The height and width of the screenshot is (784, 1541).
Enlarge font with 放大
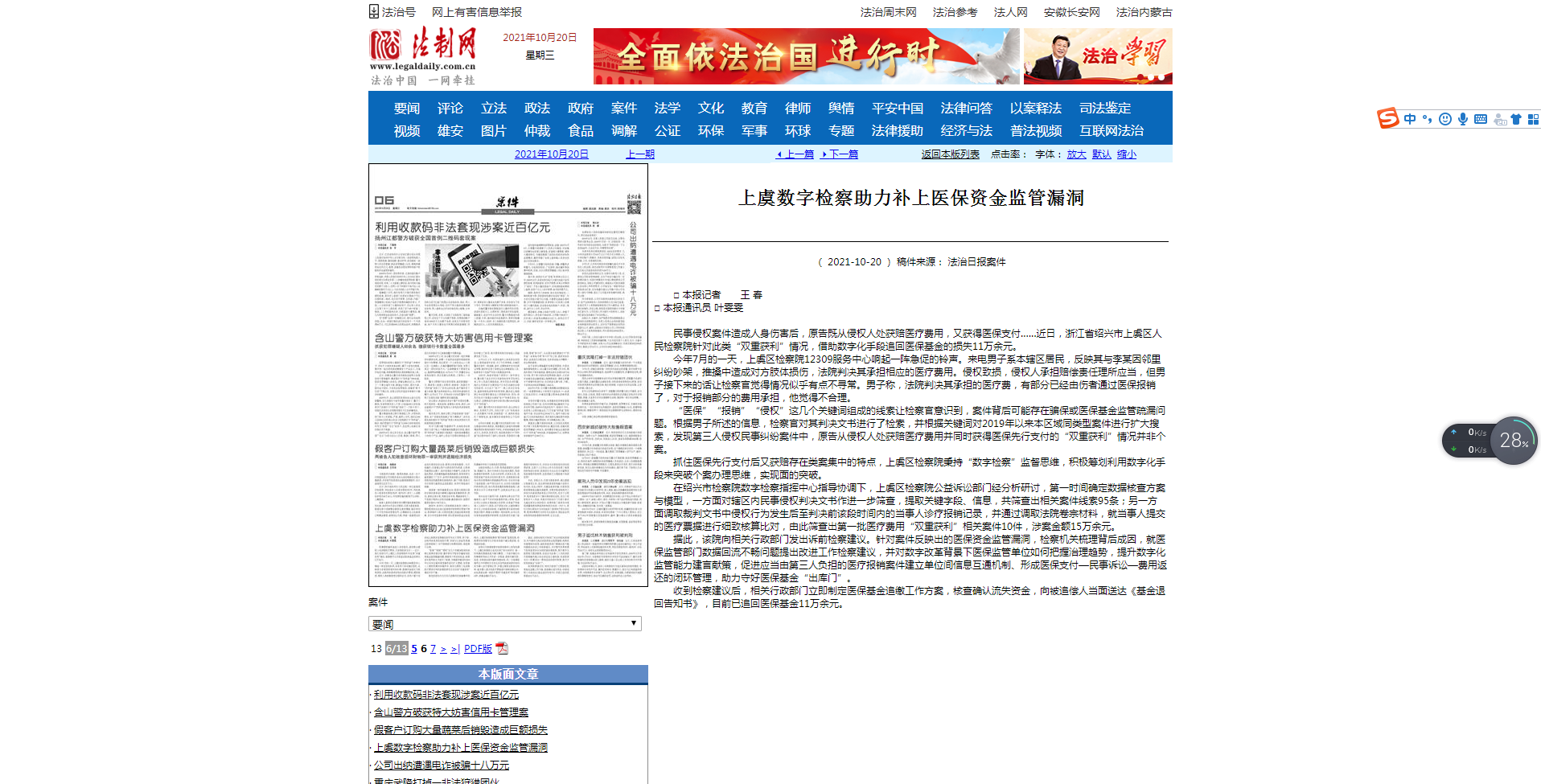click(1077, 154)
